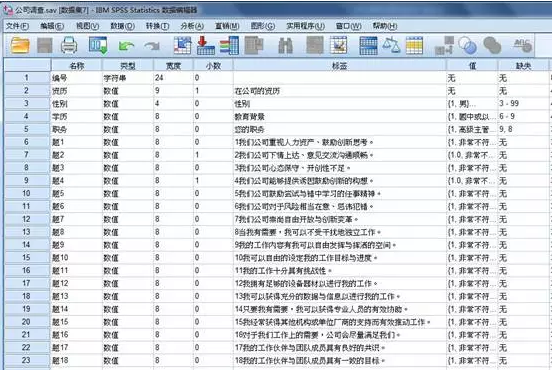Click the Find binoculars icon

click(285, 46)
